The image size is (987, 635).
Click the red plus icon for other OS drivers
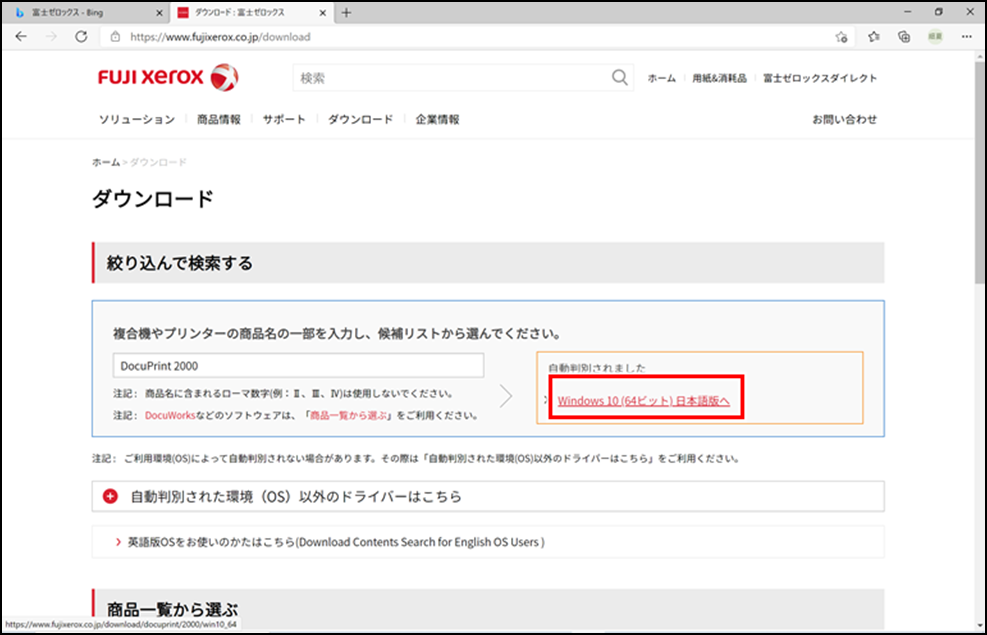point(110,497)
